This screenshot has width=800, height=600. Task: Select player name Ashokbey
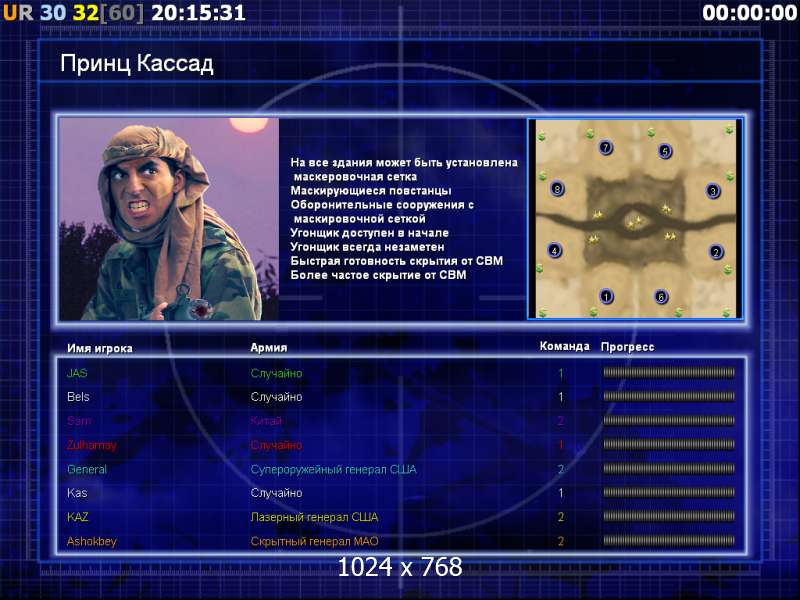coord(92,541)
